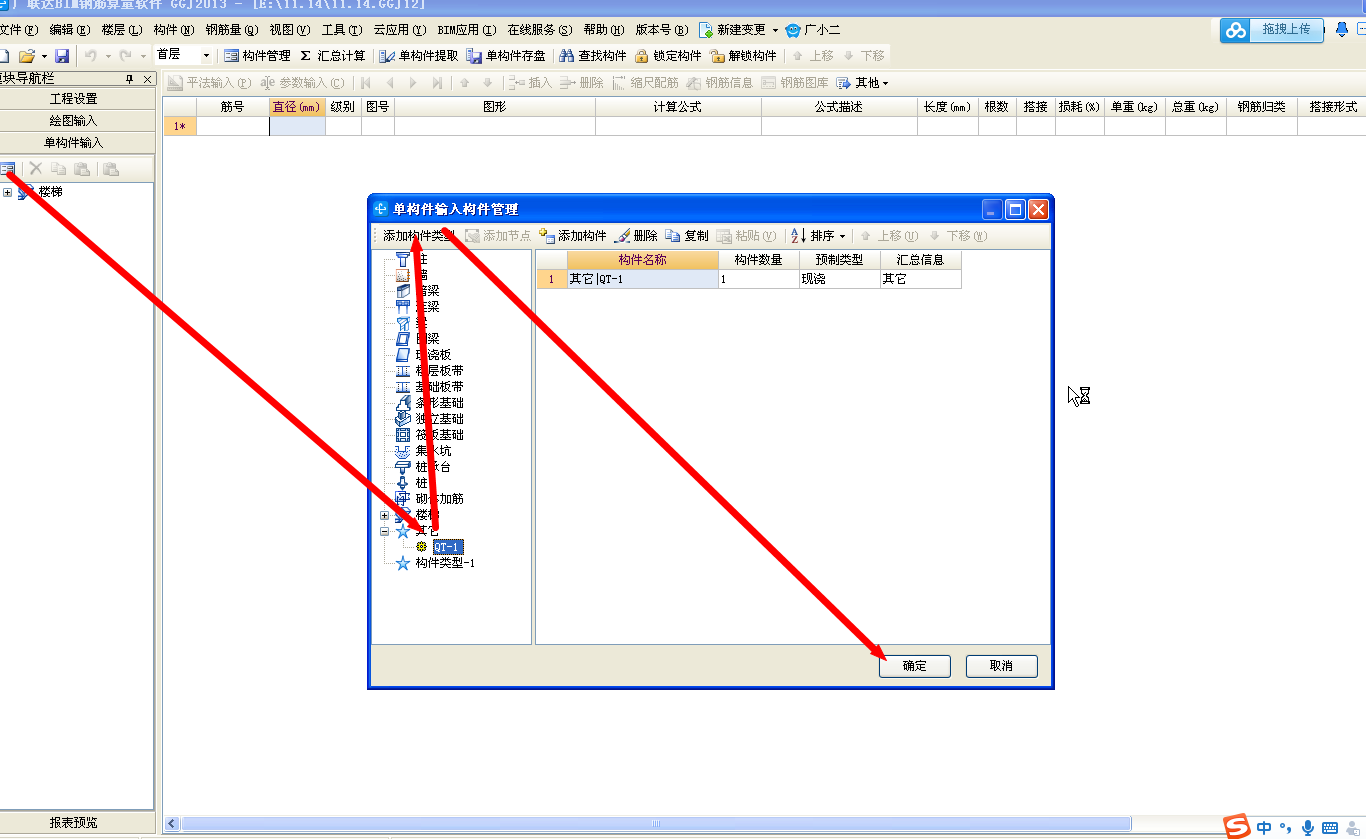Select 条形基础 in component tree
The width and height of the screenshot is (1366, 839).
pyautogui.click(x=439, y=403)
